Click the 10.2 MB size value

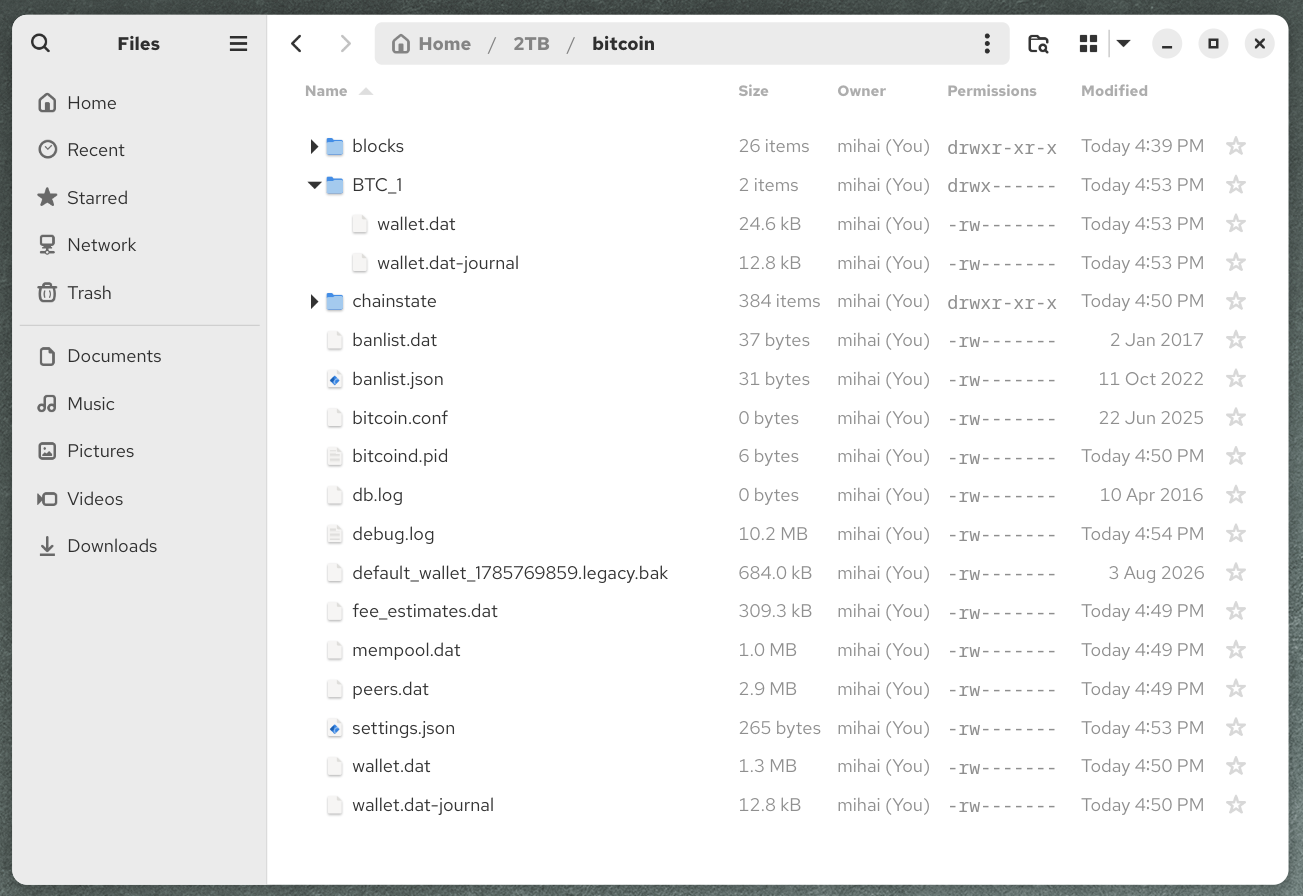773,534
